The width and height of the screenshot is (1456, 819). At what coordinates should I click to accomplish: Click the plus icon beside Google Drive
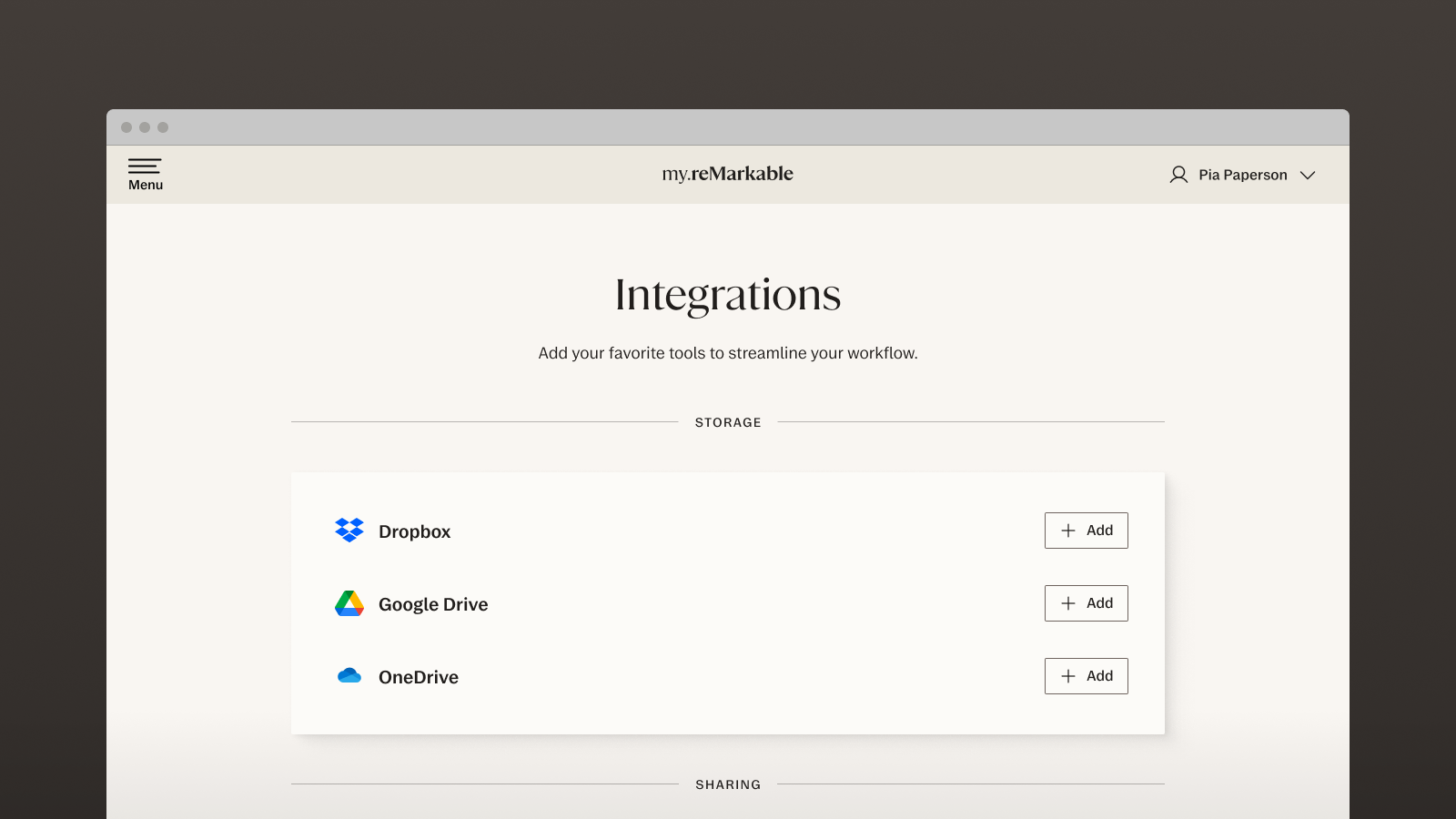[1068, 603]
